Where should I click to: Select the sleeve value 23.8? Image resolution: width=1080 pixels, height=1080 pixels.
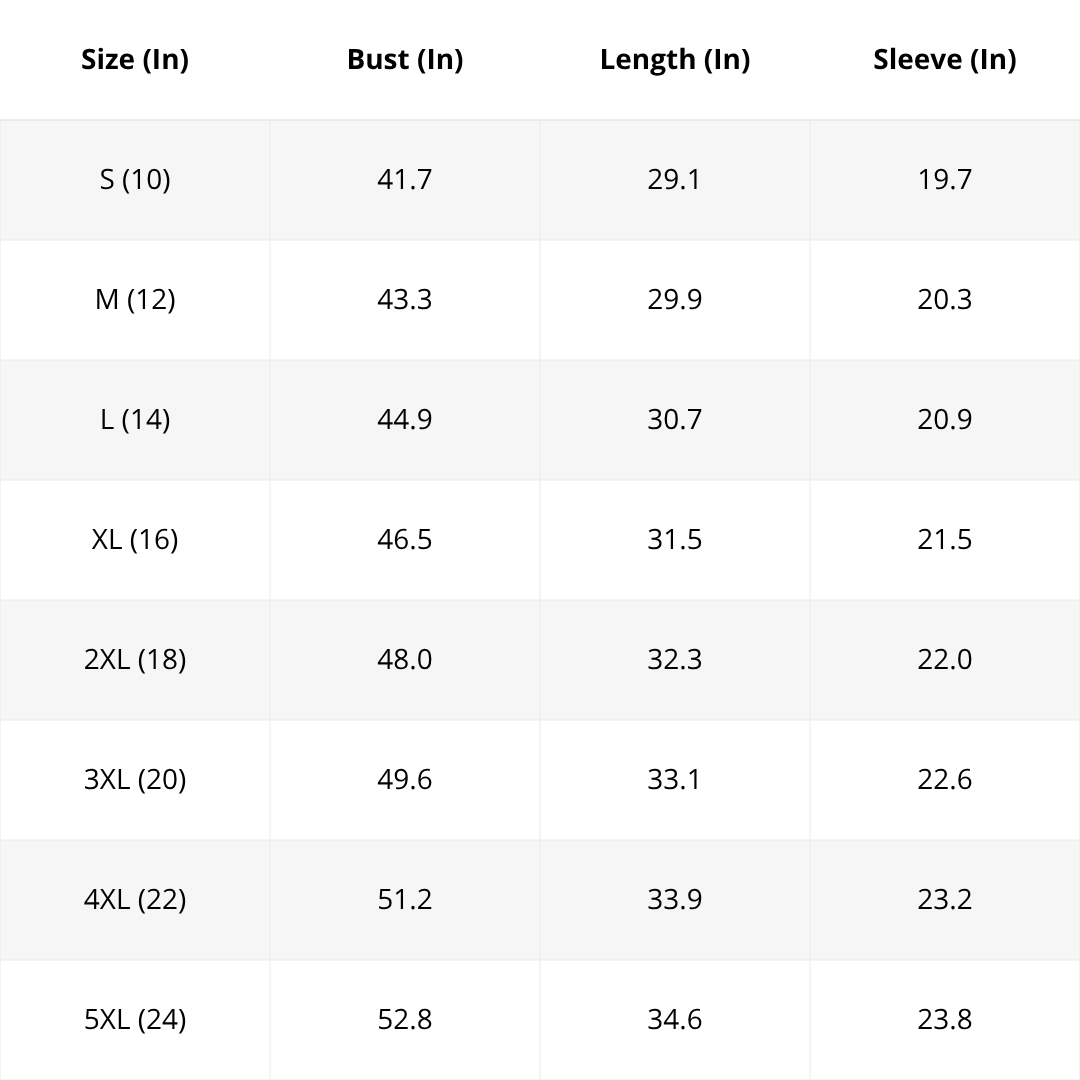945,1019
